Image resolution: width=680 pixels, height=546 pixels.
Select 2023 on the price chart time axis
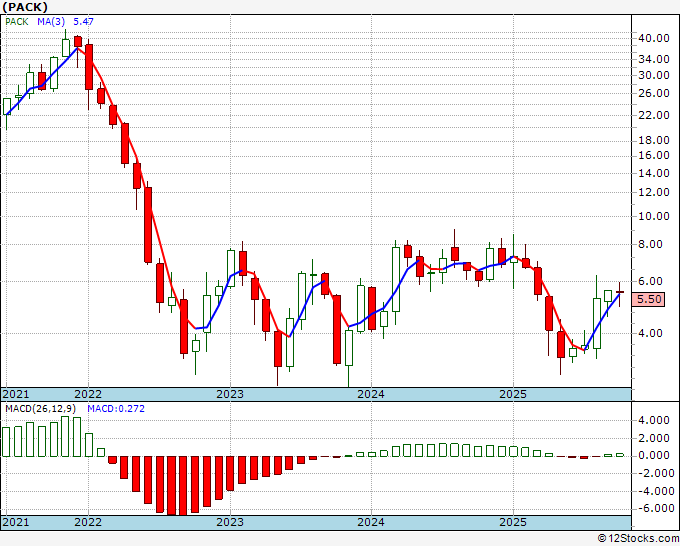point(230,394)
